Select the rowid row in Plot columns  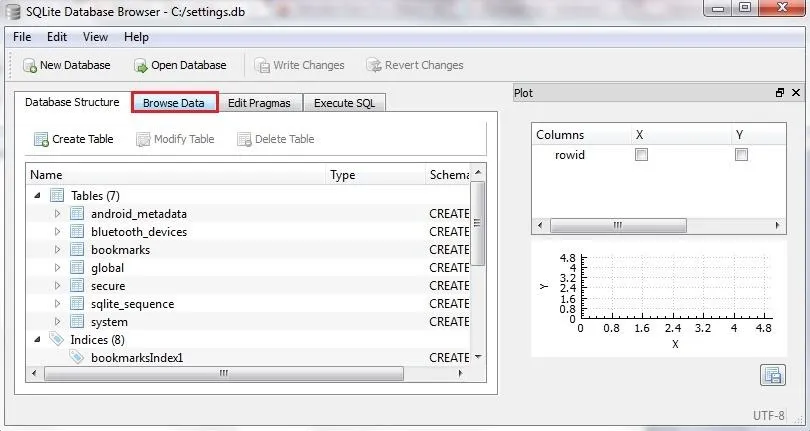pos(659,155)
